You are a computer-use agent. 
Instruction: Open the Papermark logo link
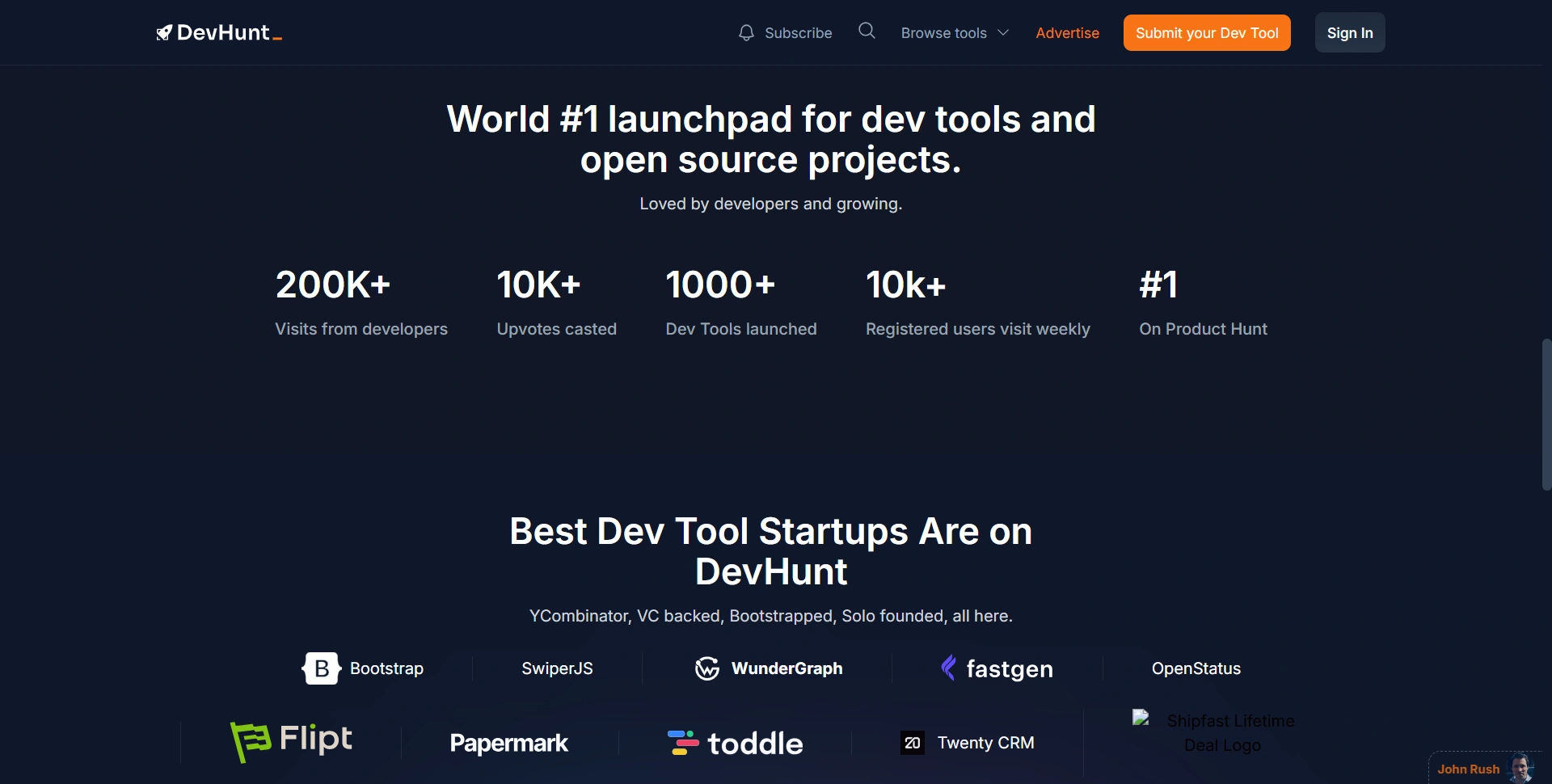(508, 743)
